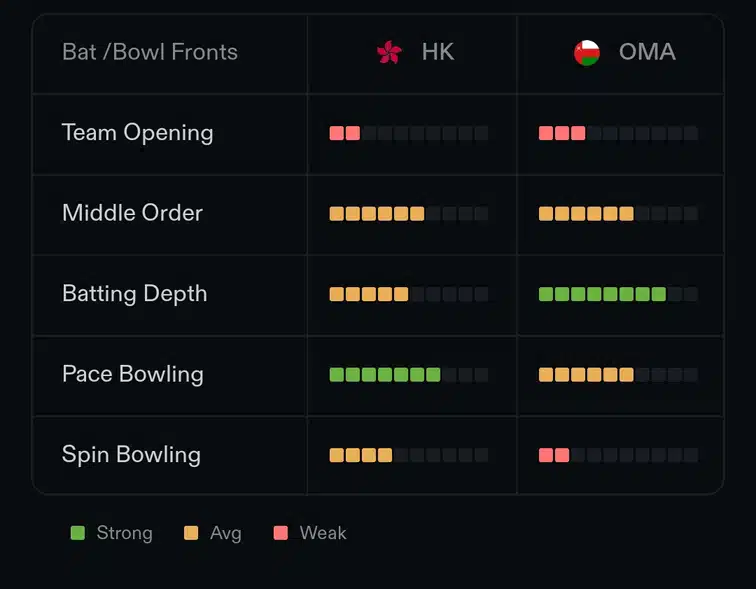Click HK's green Pace Bowling rating bar
756x589 pixels.
click(x=409, y=375)
